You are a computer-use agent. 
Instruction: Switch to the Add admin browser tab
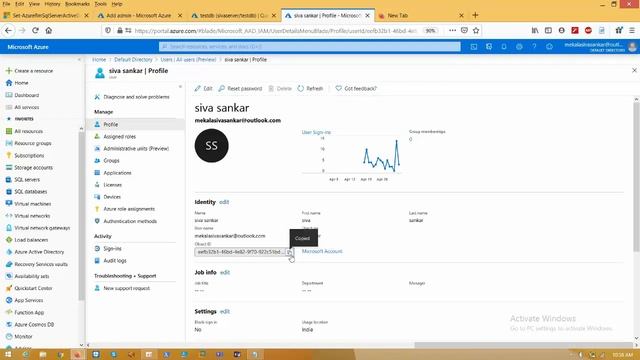[140, 16]
